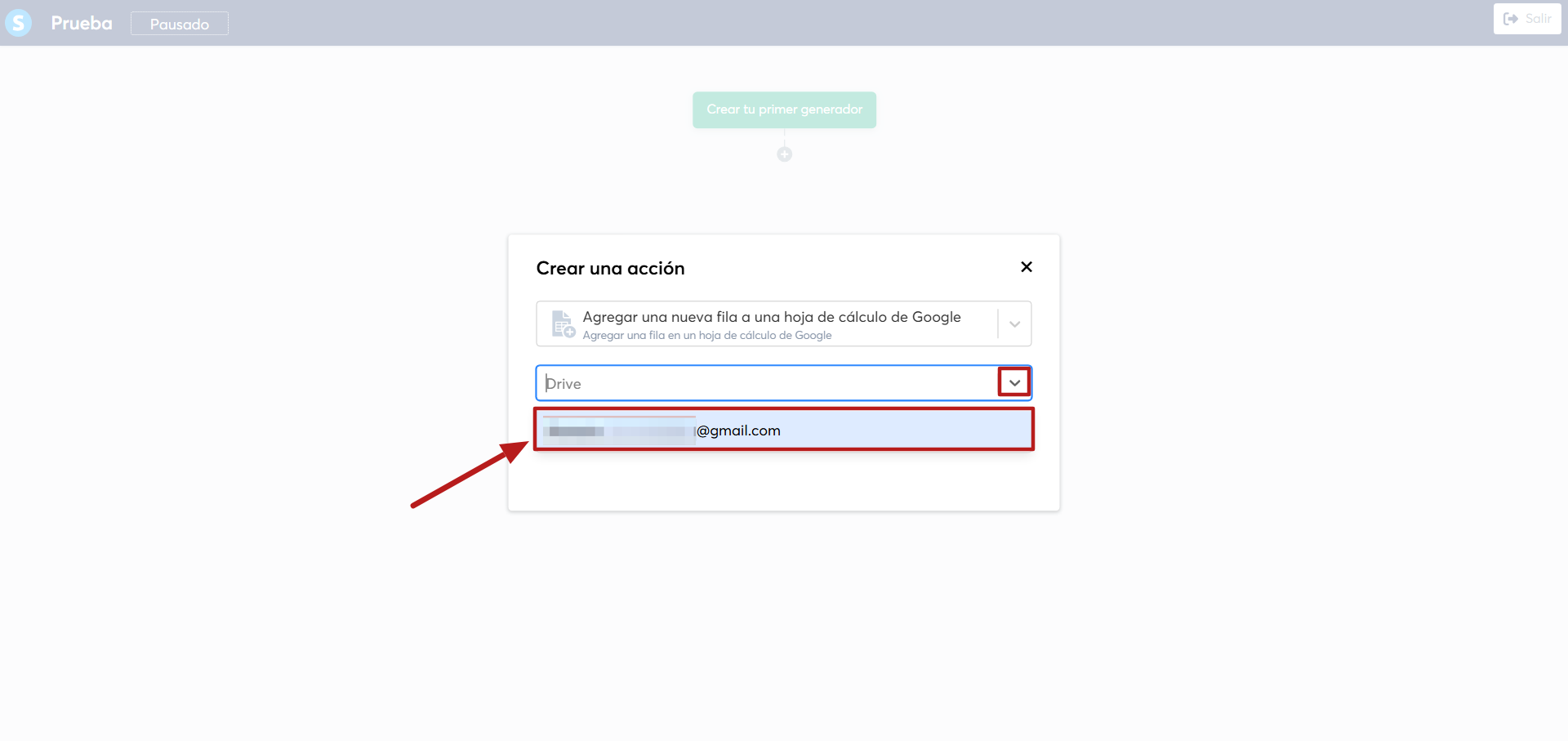Click the Prueba workflow title
The height and width of the screenshot is (745, 1568).
[x=82, y=23]
